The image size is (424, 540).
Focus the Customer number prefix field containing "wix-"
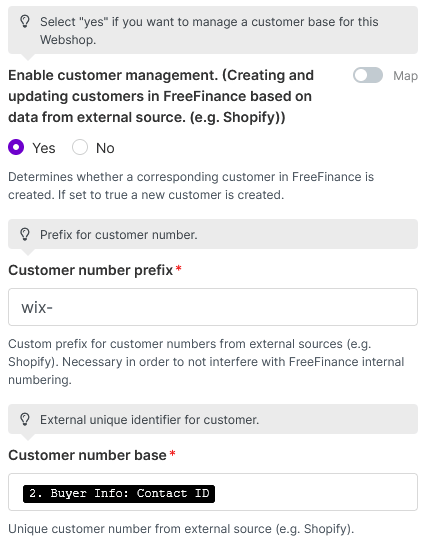[213, 307]
